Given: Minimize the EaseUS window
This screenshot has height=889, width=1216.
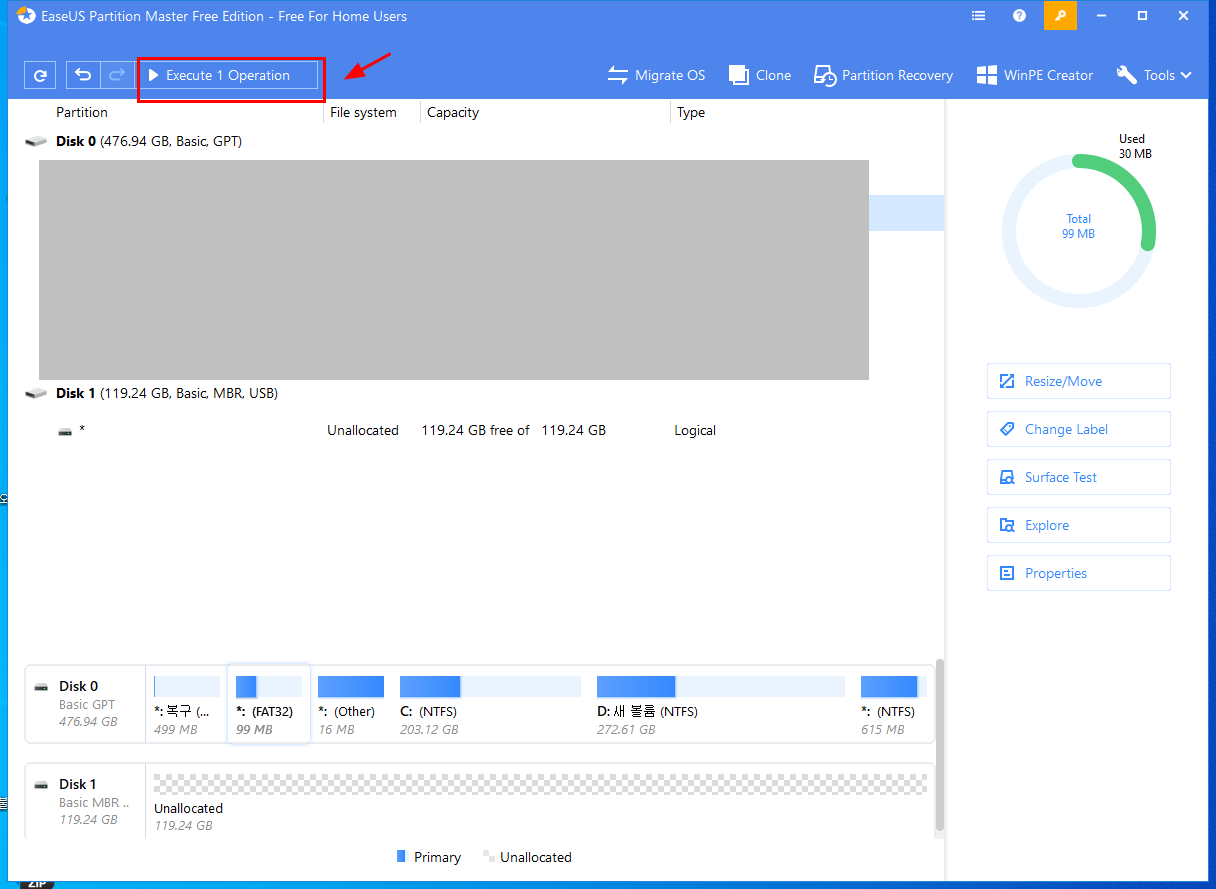Looking at the screenshot, I should point(1101,16).
